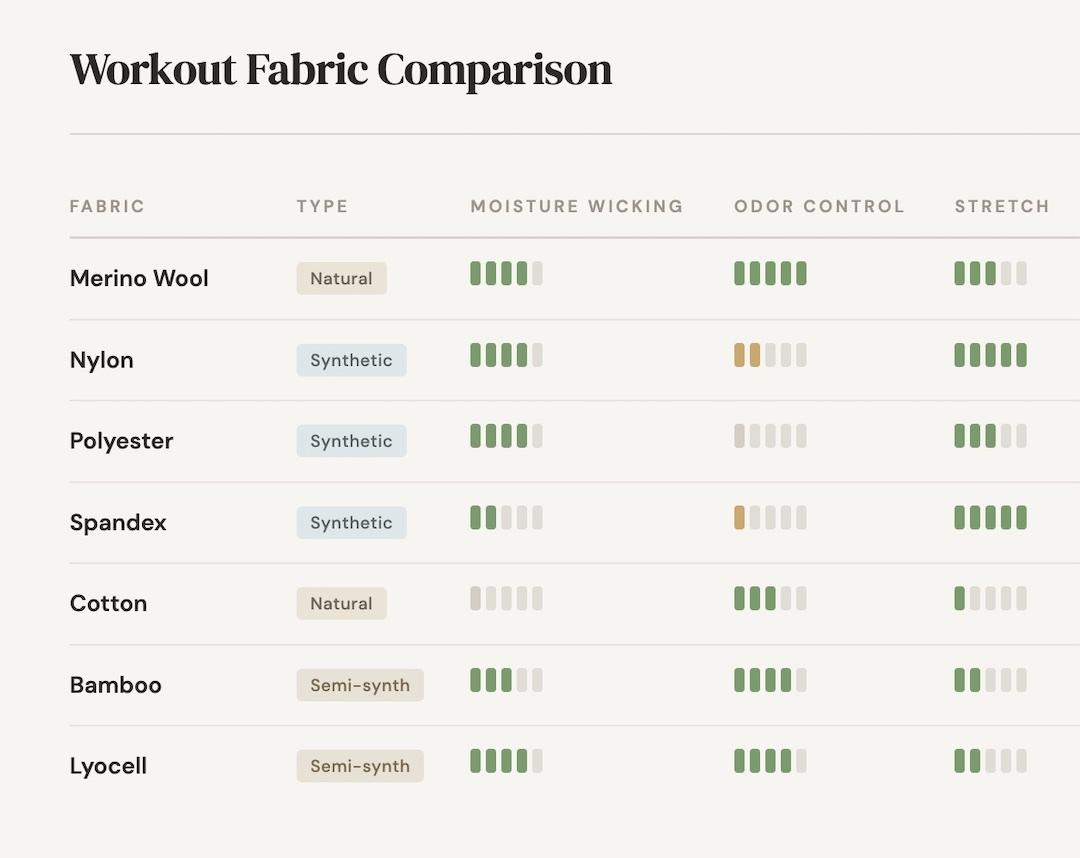Click the Polyester fabric name link
The height and width of the screenshot is (858, 1080).
coord(121,441)
